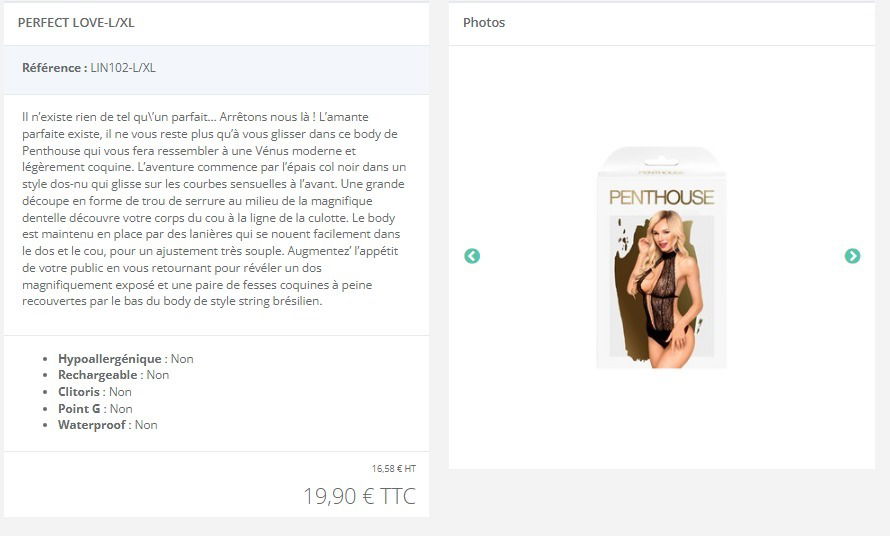Screen dimensions: 890x536
Task: Click the Clitoris attribute line
Action: coord(95,392)
